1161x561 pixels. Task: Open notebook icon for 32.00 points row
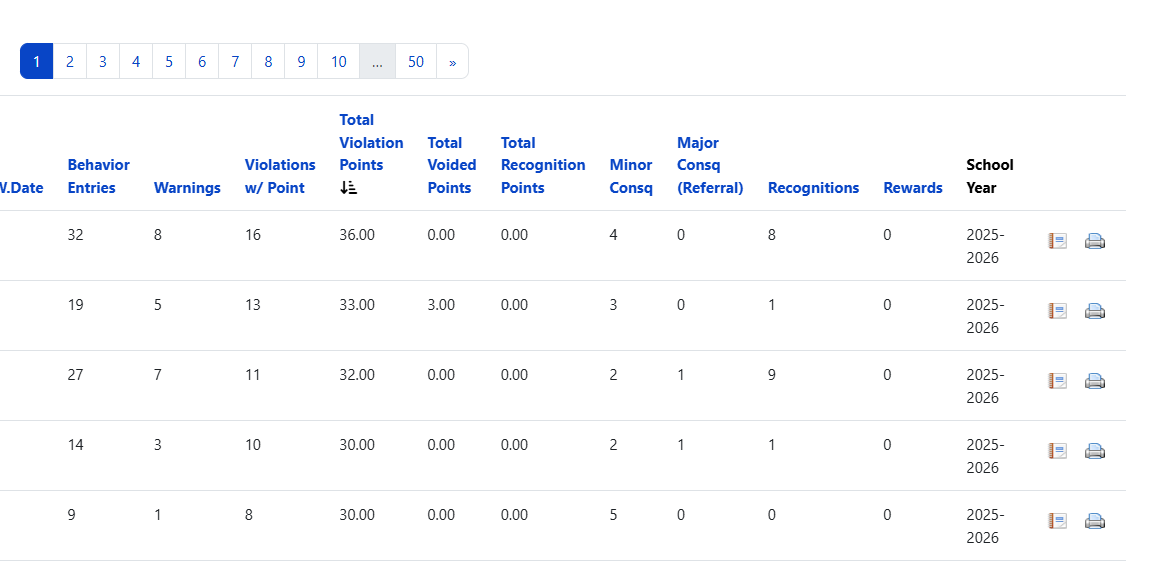click(1057, 380)
